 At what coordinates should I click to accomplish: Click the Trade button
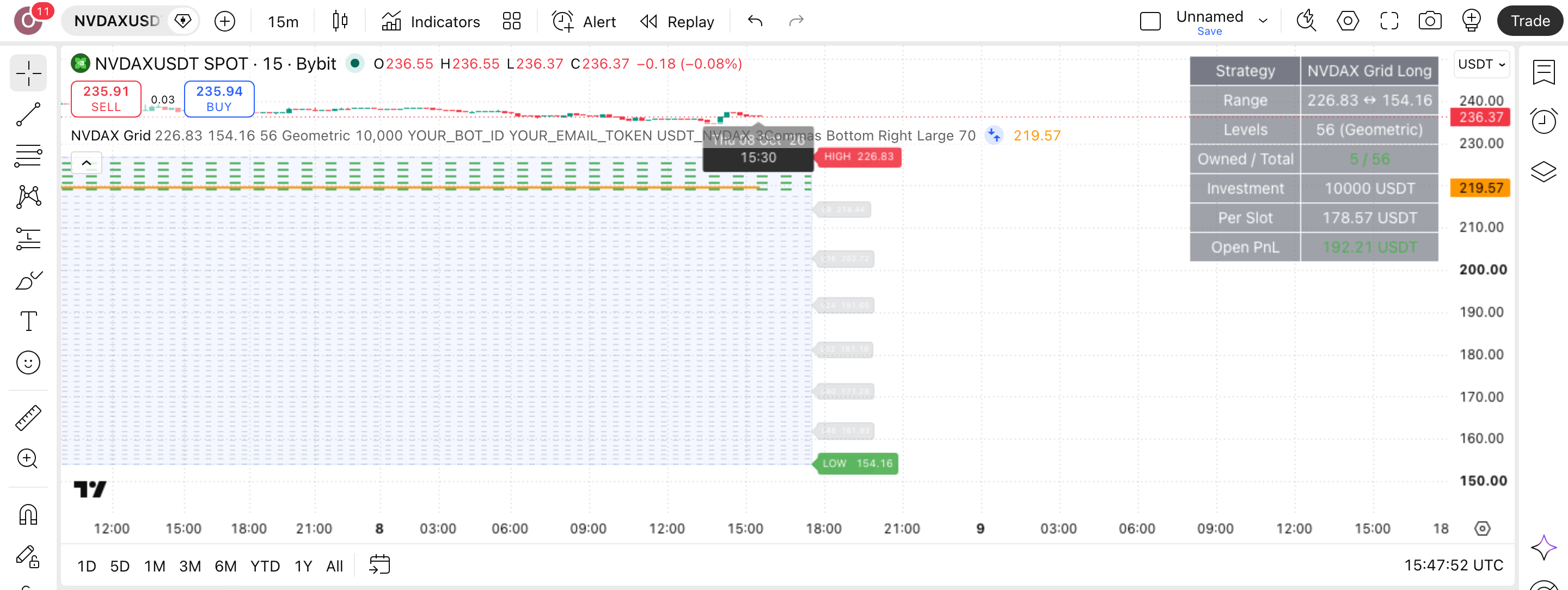[x=1530, y=21]
